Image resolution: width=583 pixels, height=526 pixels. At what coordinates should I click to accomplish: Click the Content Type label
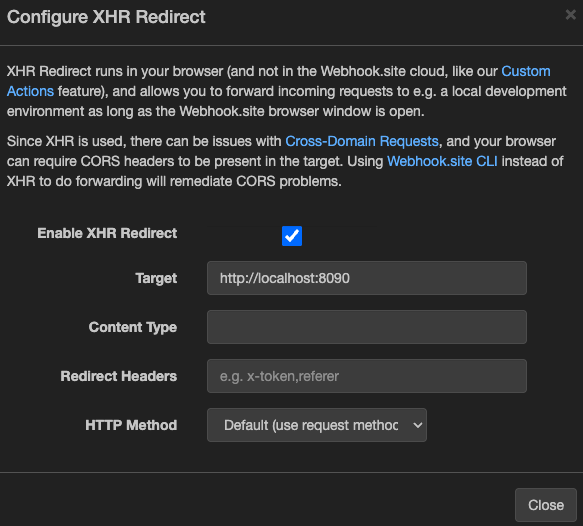click(x=133, y=327)
